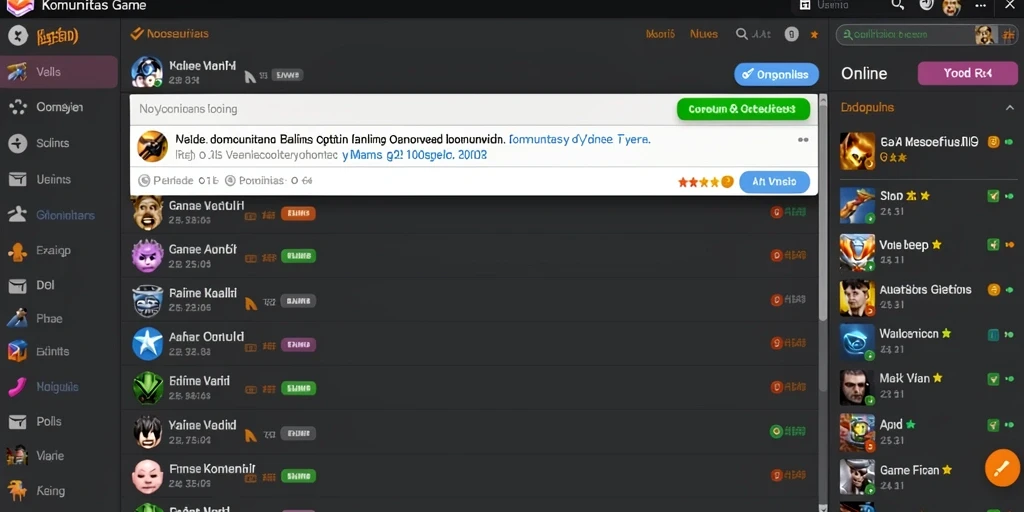Click the Noyconiians looing field
This screenshot has height=512, width=1024.
click(x=402, y=109)
